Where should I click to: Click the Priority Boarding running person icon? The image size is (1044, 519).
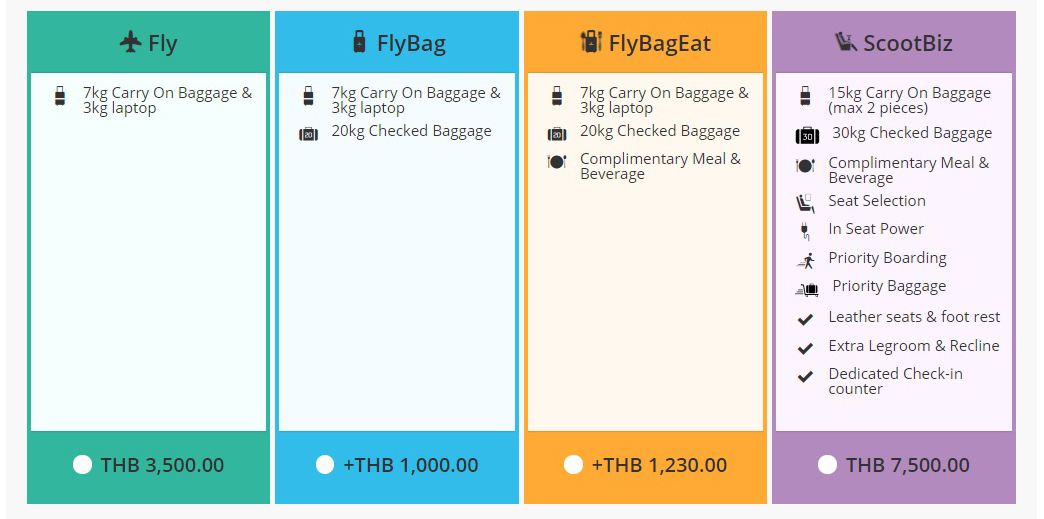pyautogui.click(x=806, y=260)
